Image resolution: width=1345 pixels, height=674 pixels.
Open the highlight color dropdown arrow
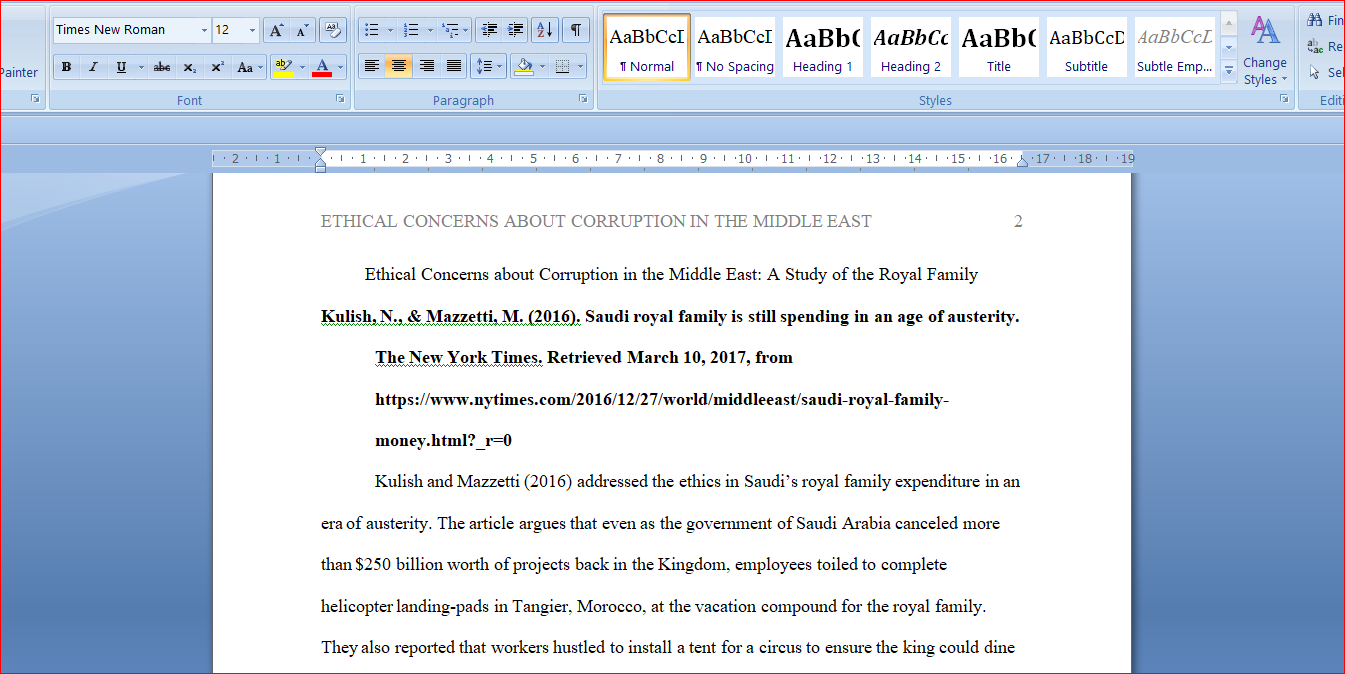(302, 67)
